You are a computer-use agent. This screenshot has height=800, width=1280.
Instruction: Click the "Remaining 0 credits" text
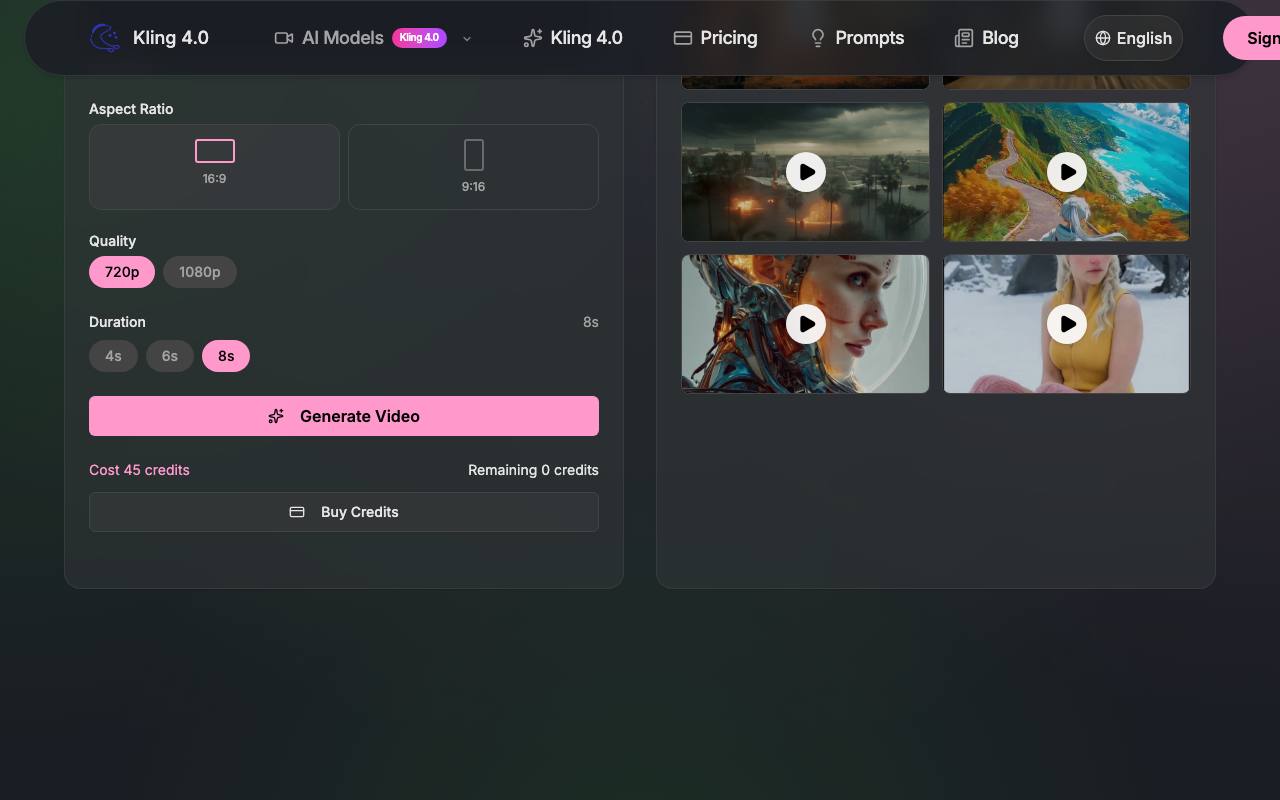(x=533, y=470)
